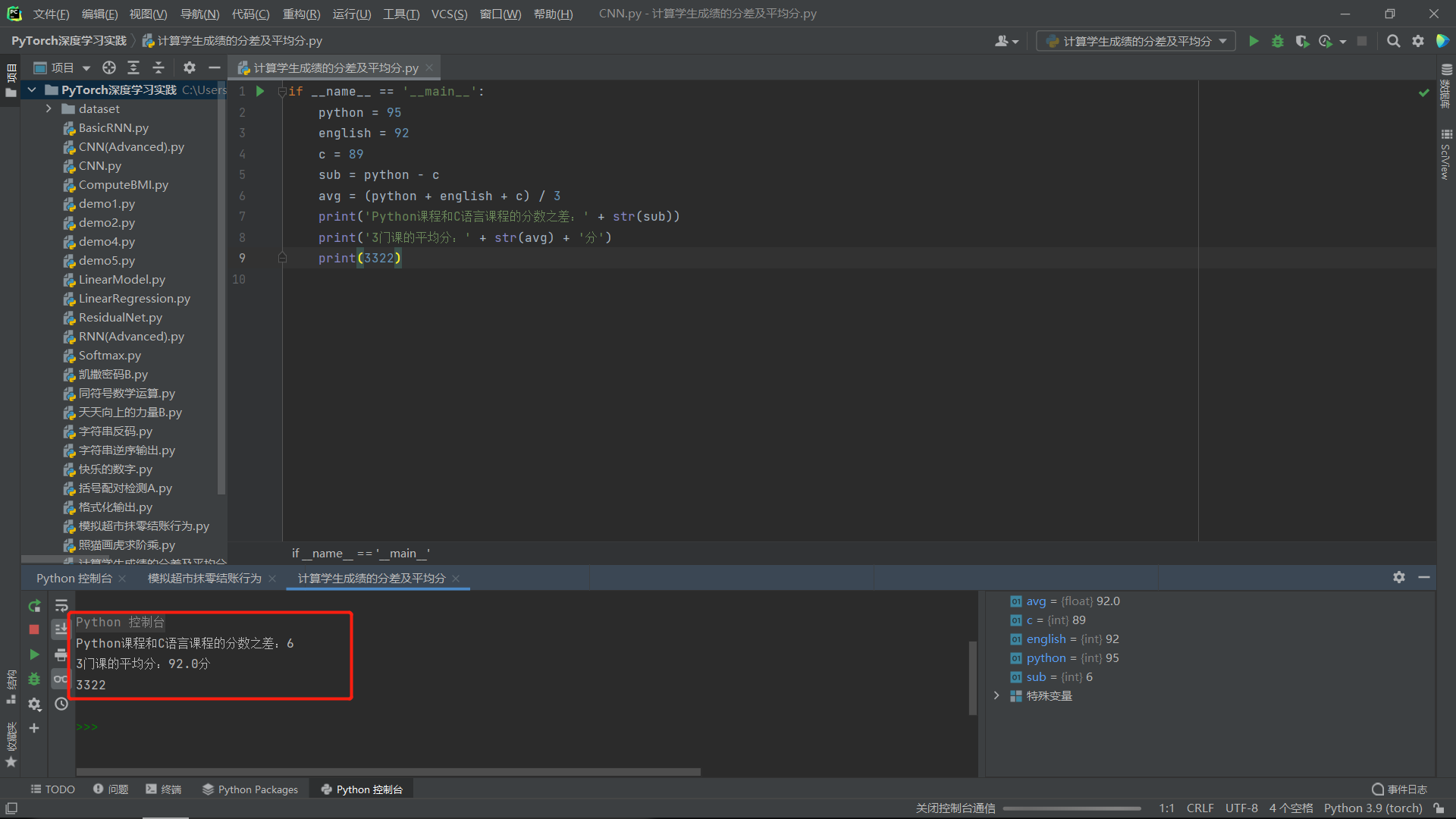Expand the dataset folder
Screen dimensions: 1456x819
[x=49, y=109]
